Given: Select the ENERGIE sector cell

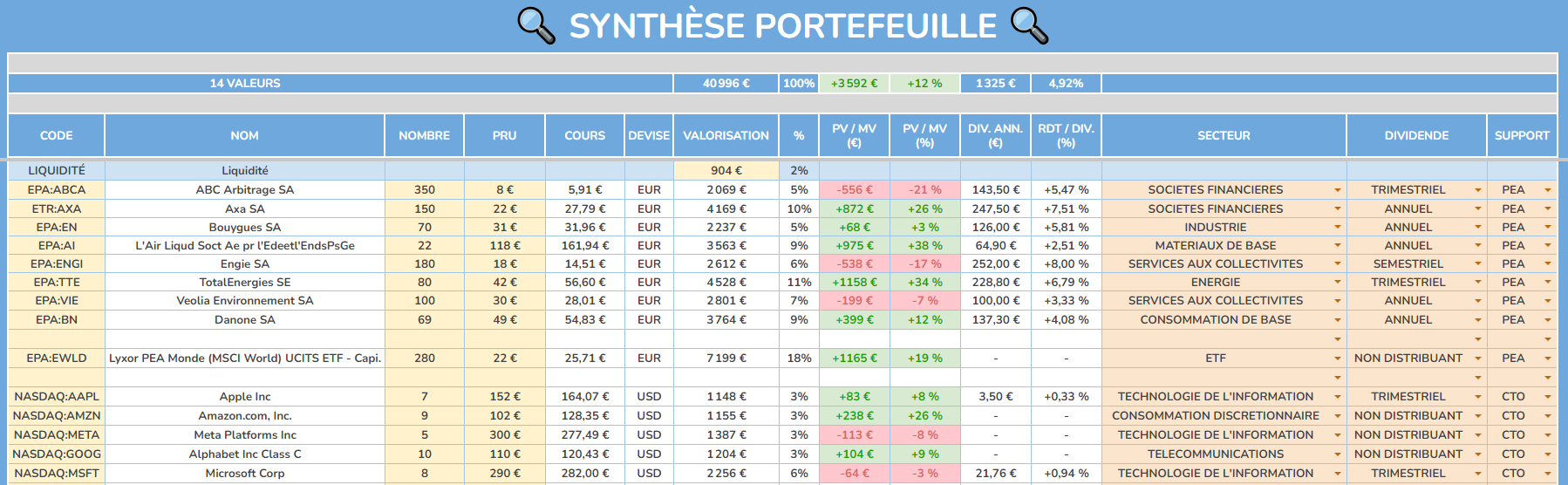Looking at the screenshot, I should point(1224,283).
